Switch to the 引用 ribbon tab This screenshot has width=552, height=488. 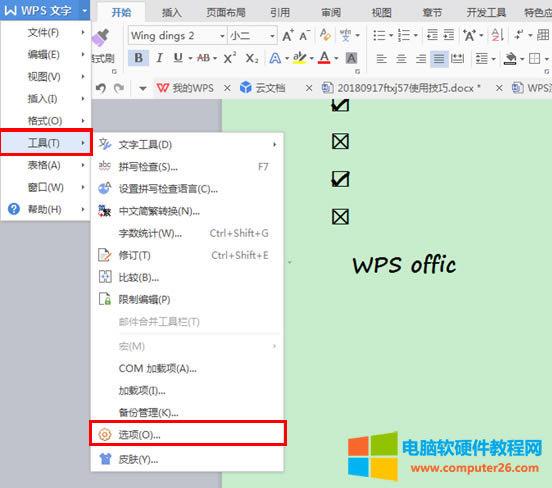pos(280,13)
